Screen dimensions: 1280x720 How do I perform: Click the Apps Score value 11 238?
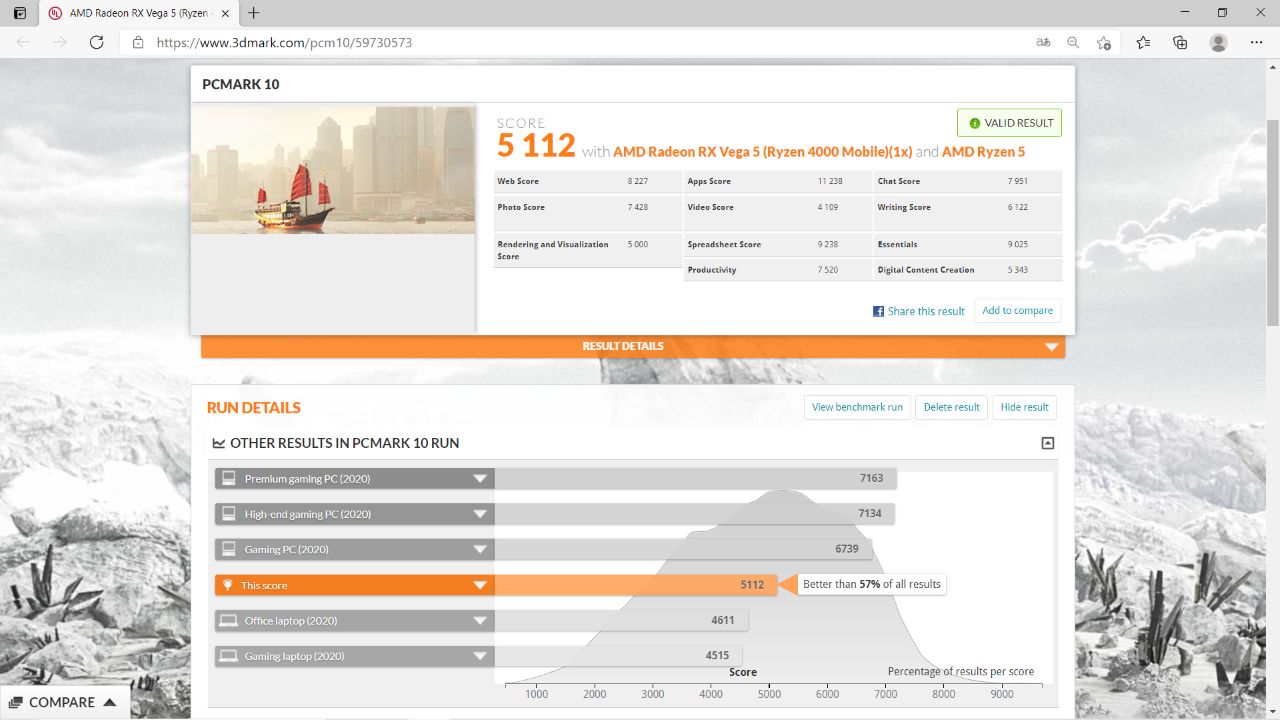(830, 181)
